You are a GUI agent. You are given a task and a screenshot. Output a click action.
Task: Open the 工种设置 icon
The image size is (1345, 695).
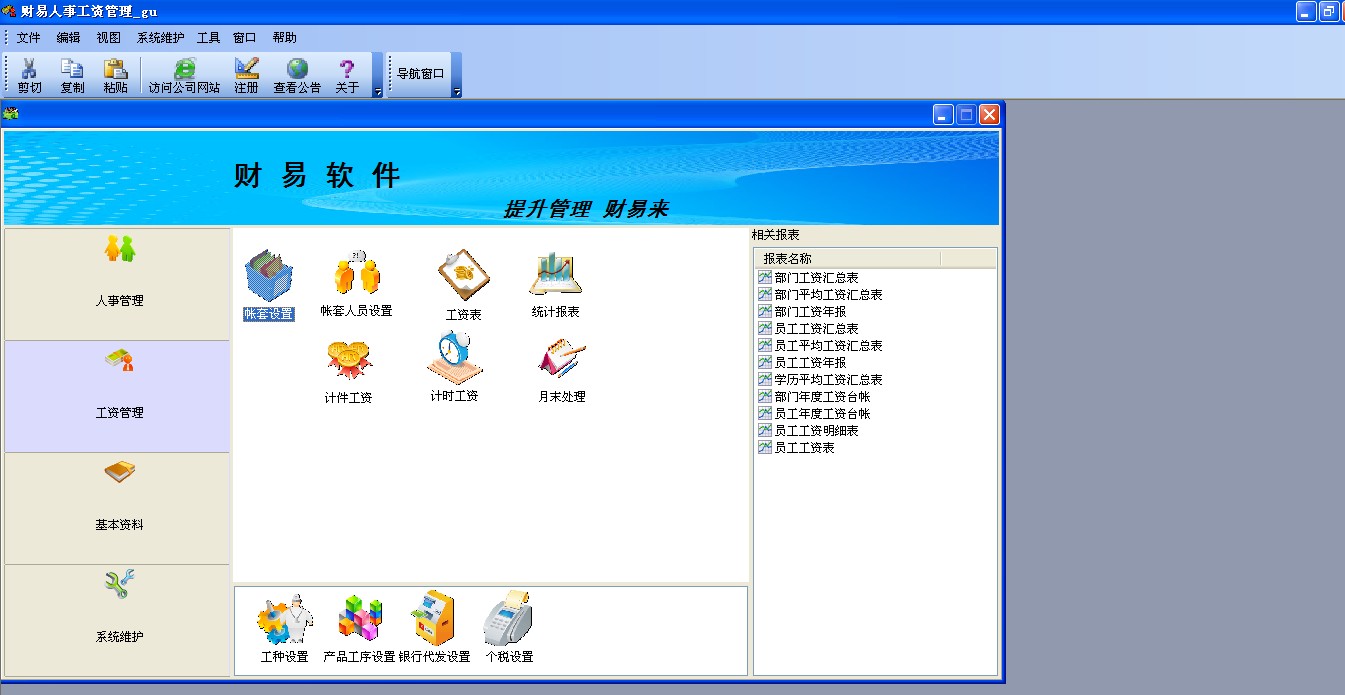coord(284,629)
